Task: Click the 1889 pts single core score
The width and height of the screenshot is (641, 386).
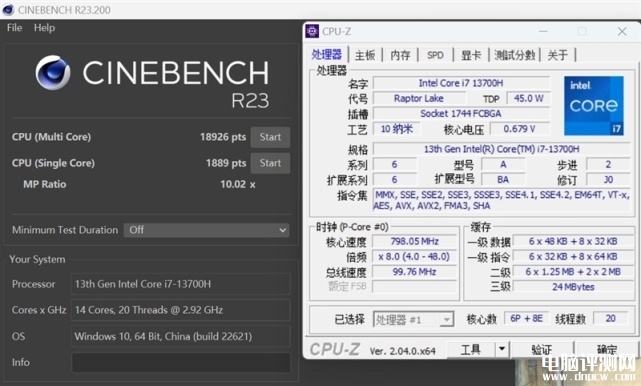Action: [226, 163]
